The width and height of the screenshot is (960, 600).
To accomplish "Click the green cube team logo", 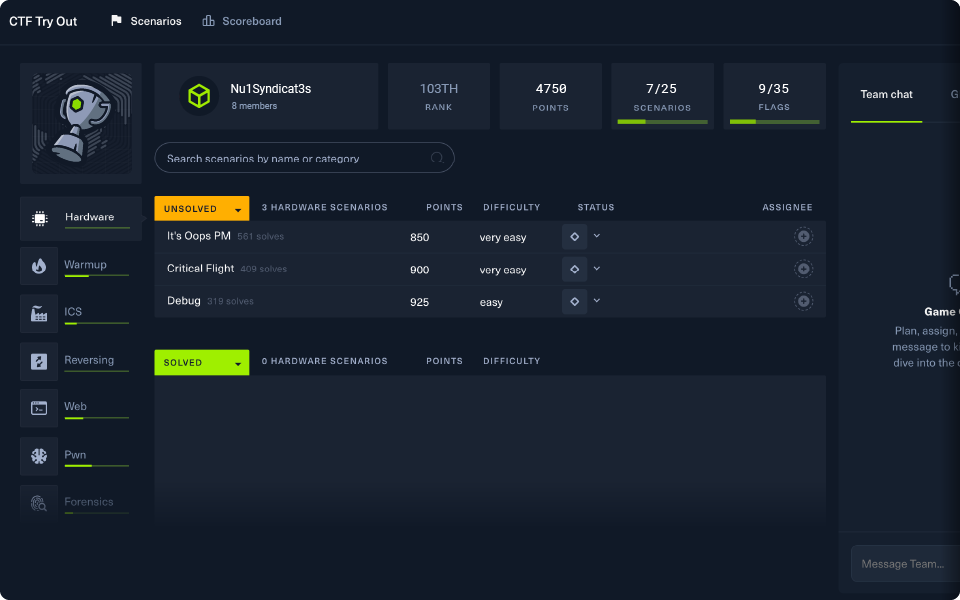I will [x=199, y=96].
